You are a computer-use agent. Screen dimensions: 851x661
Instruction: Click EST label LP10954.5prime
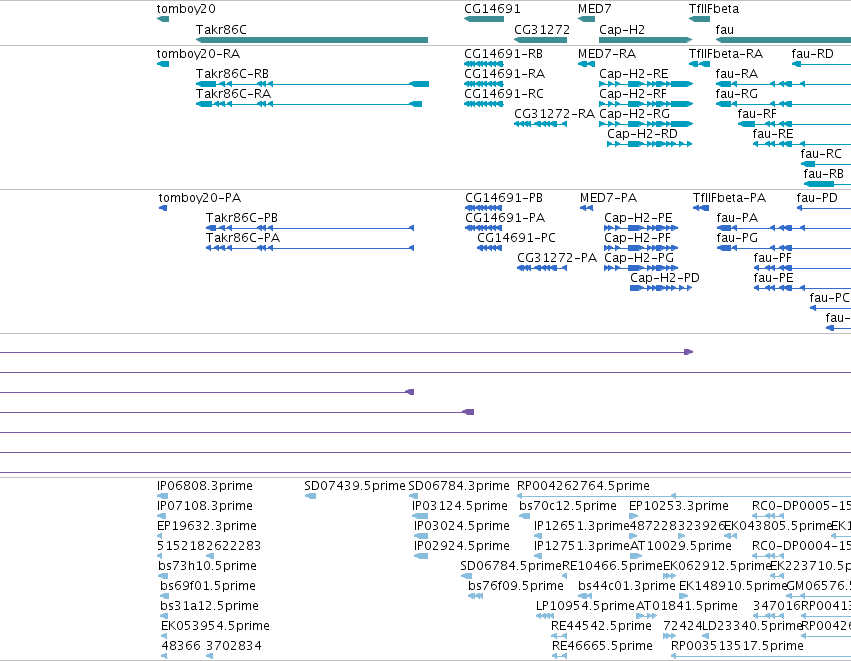tap(585, 606)
